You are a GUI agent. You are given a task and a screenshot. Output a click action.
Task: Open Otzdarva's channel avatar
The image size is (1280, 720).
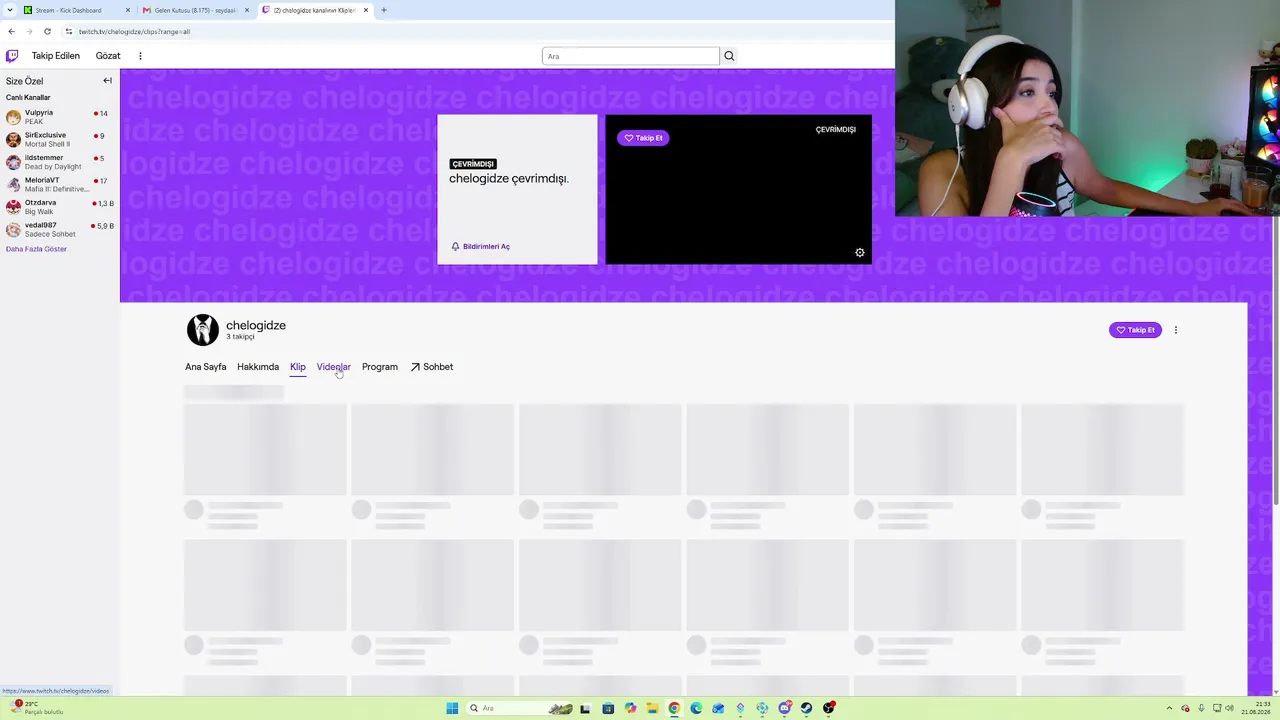tap(13, 207)
